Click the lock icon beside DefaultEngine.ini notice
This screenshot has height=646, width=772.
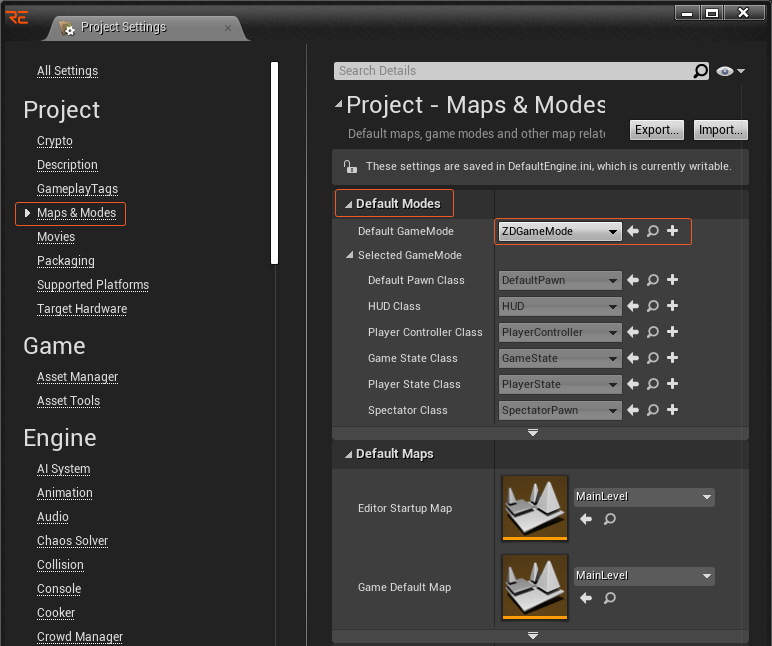click(350, 167)
